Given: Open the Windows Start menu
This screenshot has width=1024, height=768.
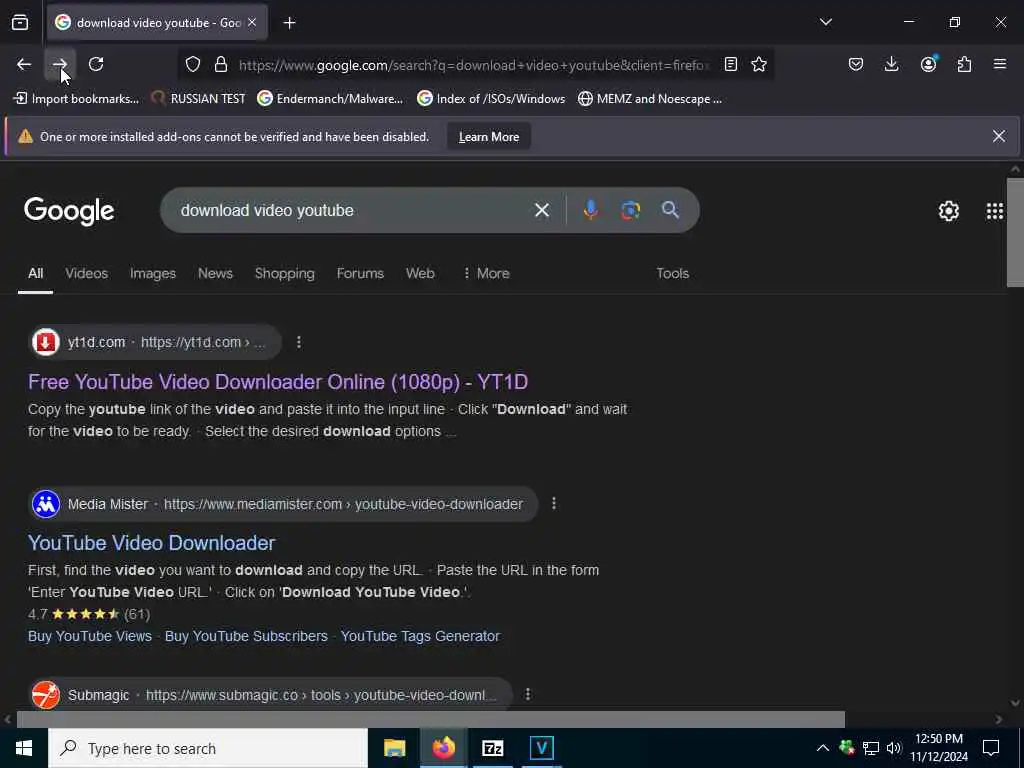Looking at the screenshot, I should [24, 748].
